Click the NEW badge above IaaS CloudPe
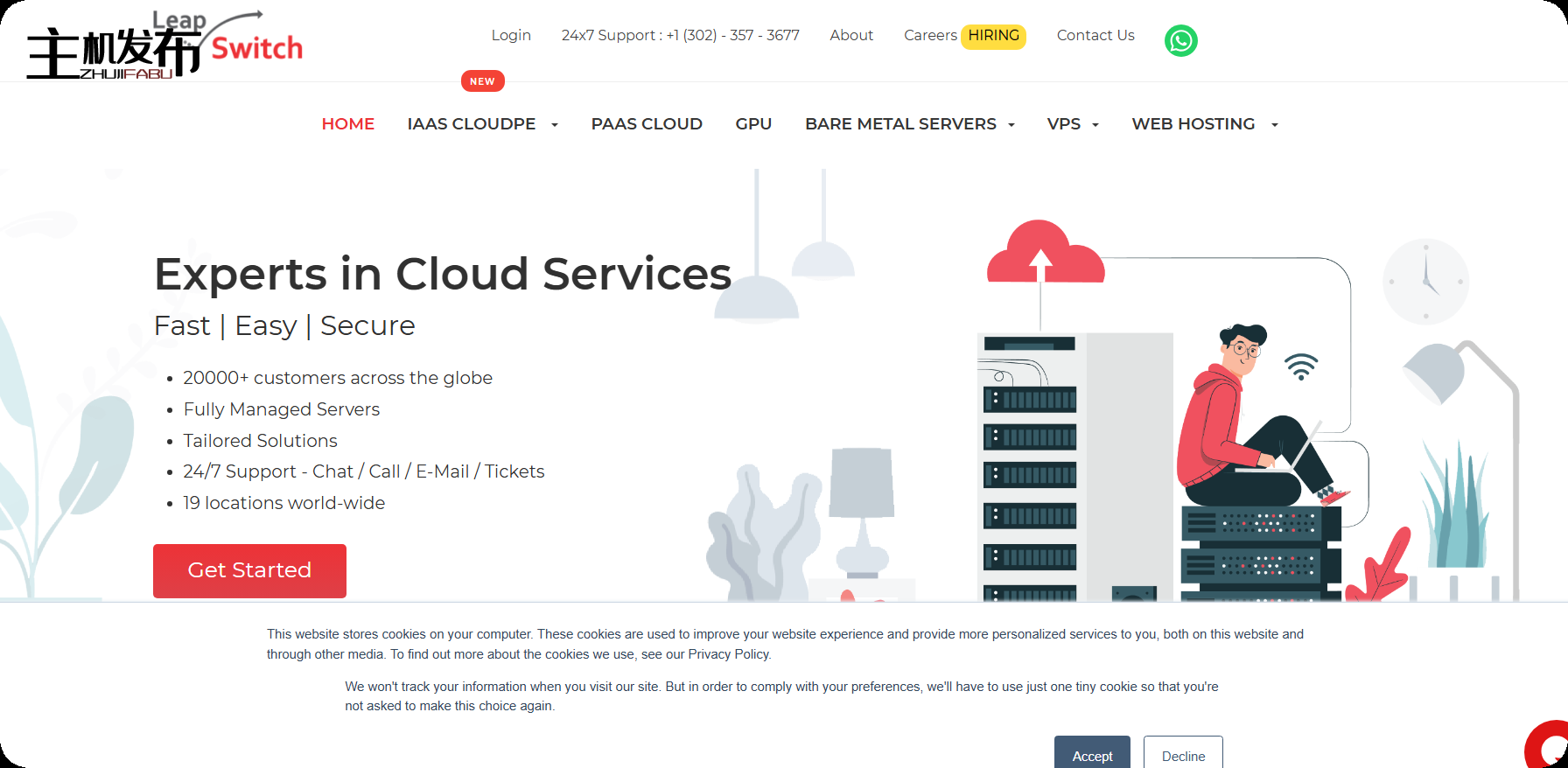This screenshot has height=768, width=1568. point(482,81)
